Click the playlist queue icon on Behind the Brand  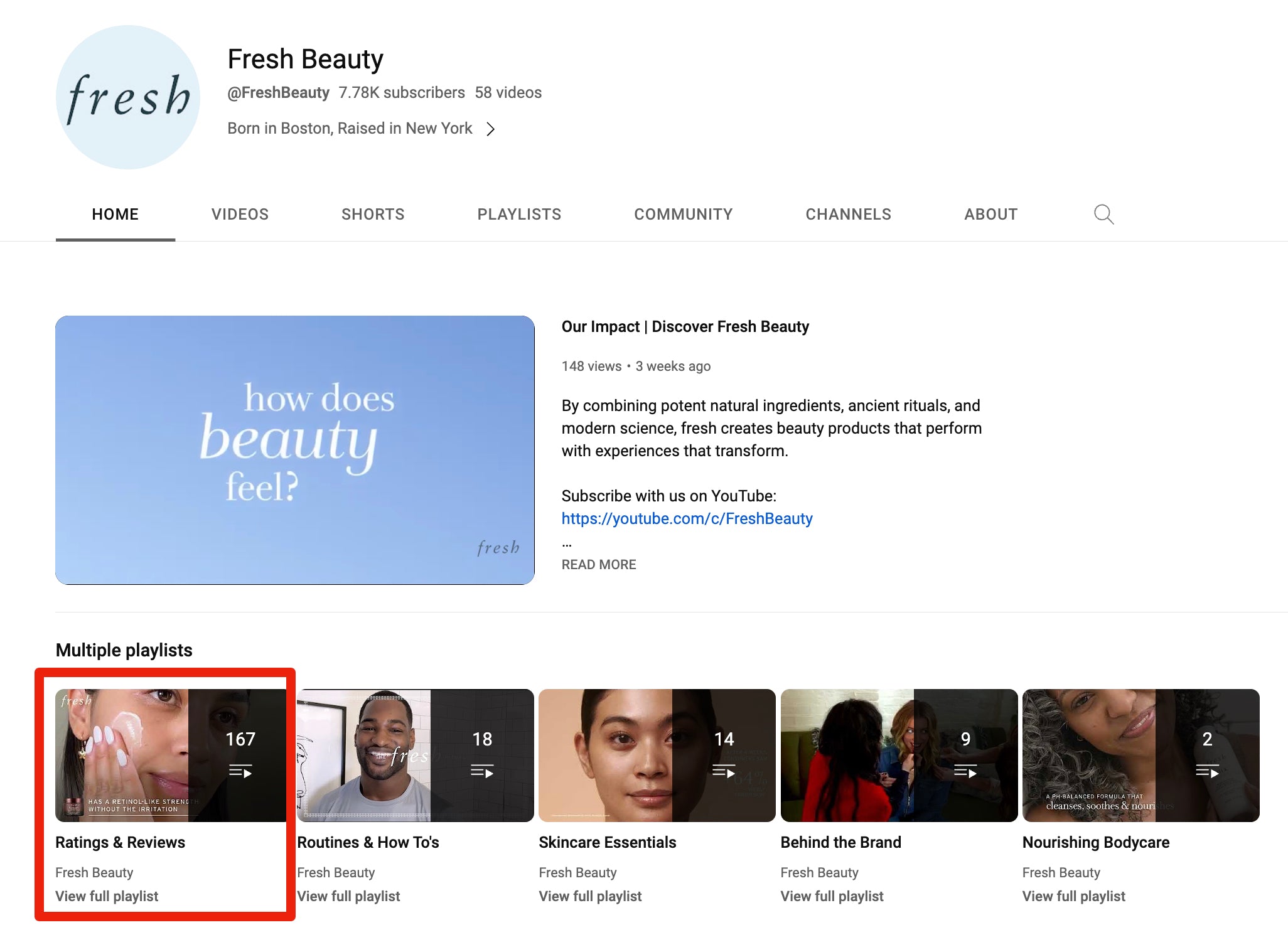coord(963,770)
